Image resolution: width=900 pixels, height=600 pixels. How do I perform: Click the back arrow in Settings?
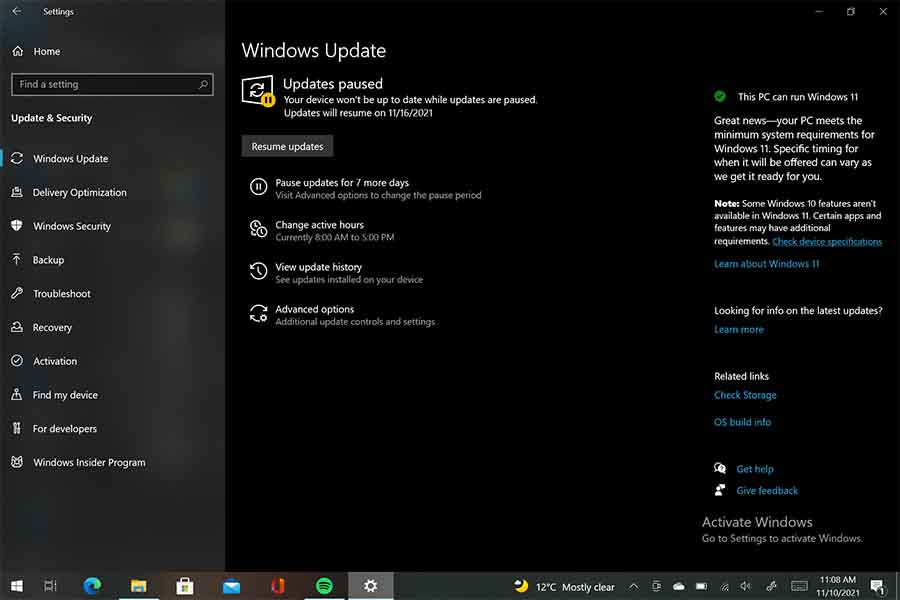tap(16, 12)
